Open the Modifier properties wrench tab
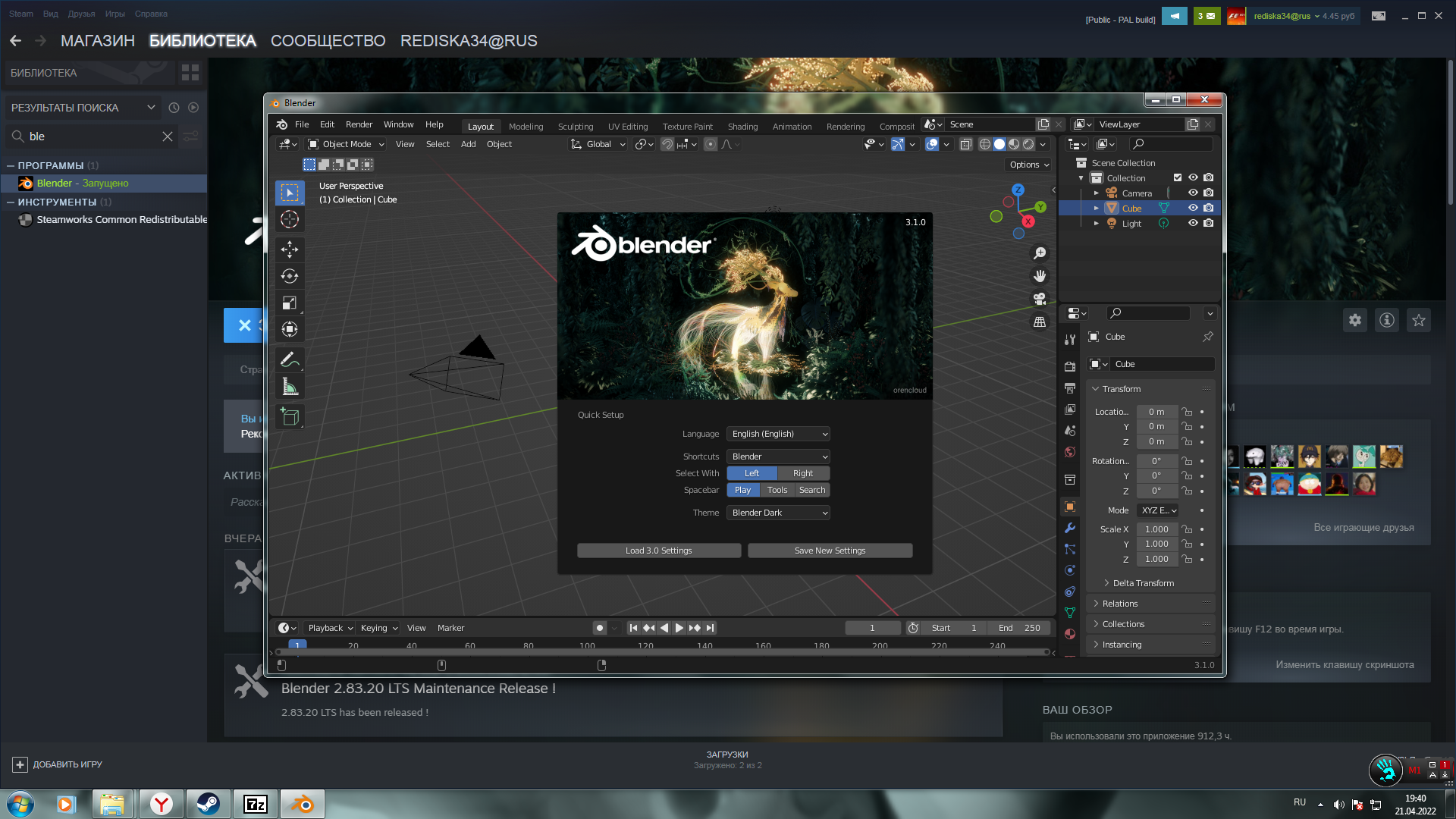Screen dimensions: 1456x819 click(x=1070, y=528)
